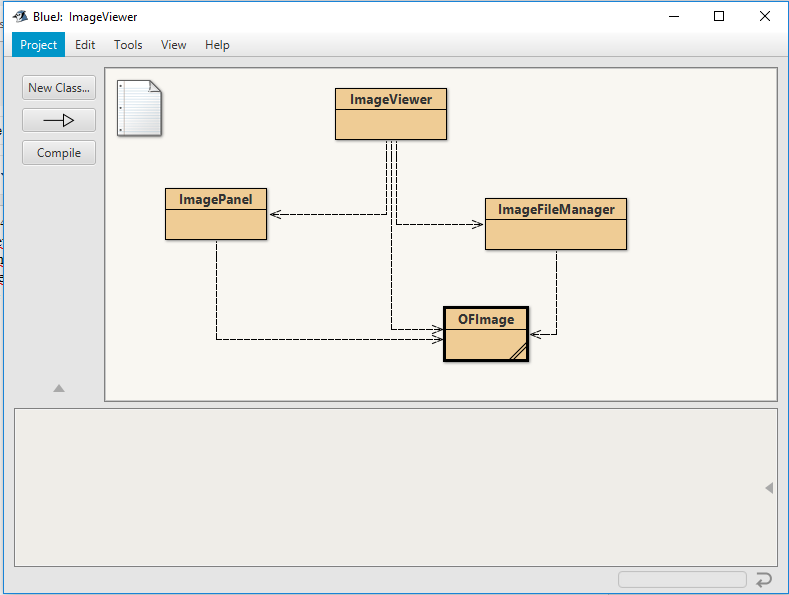This screenshot has height=595, width=789.
Task: Close the BlueJ ImageViewer window
Action: tap(765, 17)
